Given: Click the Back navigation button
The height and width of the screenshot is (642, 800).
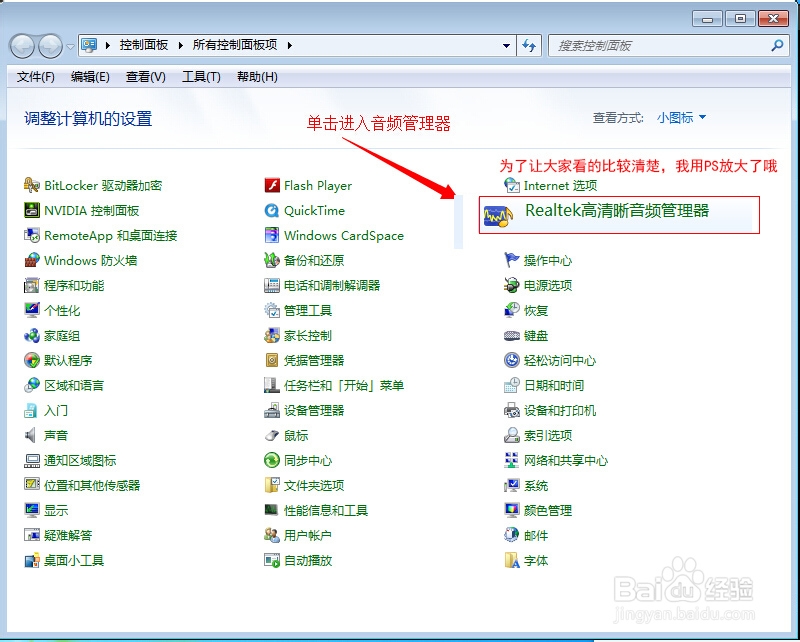Looking at the screenshot, I should 22,46.
